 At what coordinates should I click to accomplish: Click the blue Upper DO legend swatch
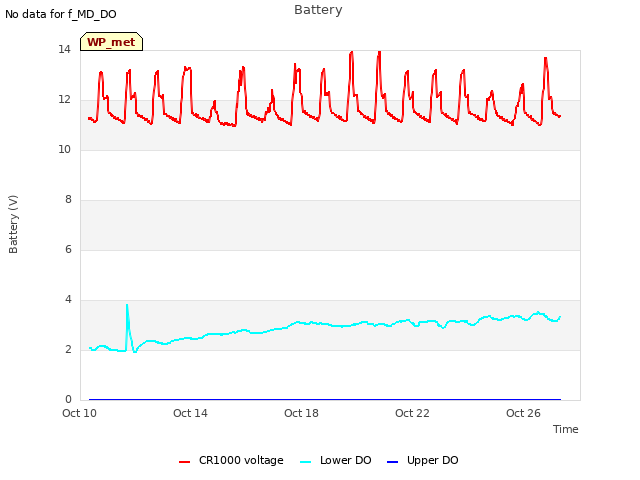click(x=392, y=462)
